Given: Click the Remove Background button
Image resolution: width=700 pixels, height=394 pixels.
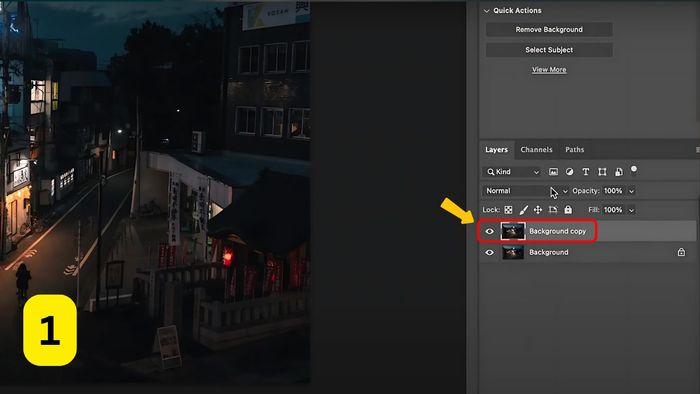Looking at the screenshot, I should pos(549,29).
